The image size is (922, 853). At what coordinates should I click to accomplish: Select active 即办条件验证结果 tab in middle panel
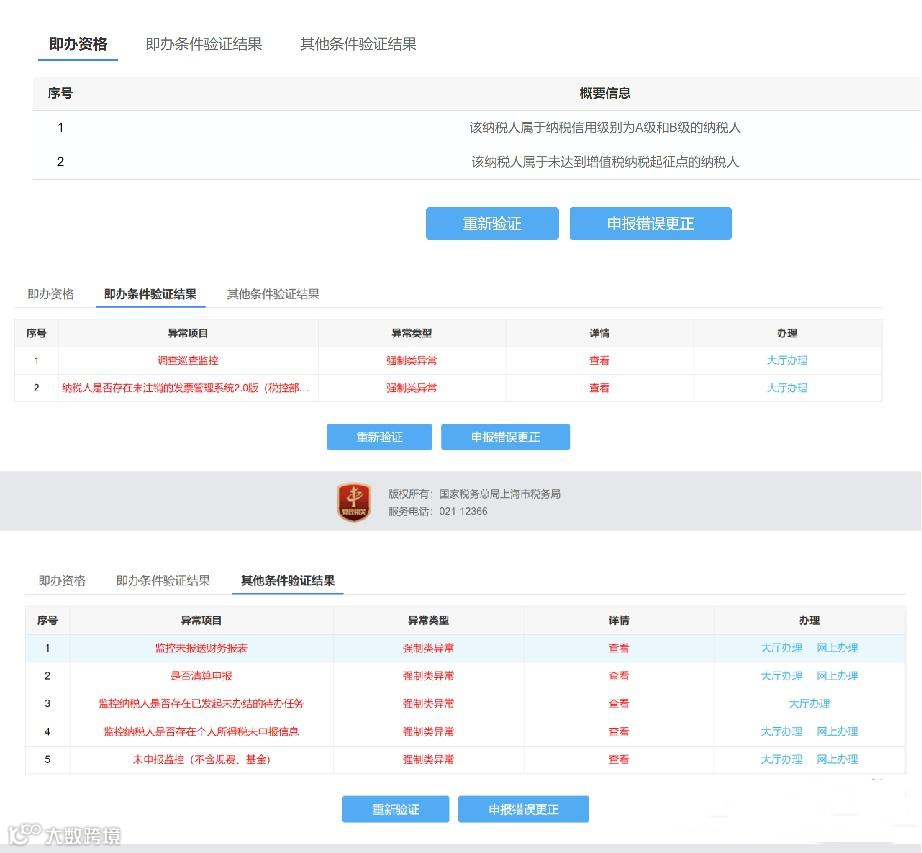151,294
